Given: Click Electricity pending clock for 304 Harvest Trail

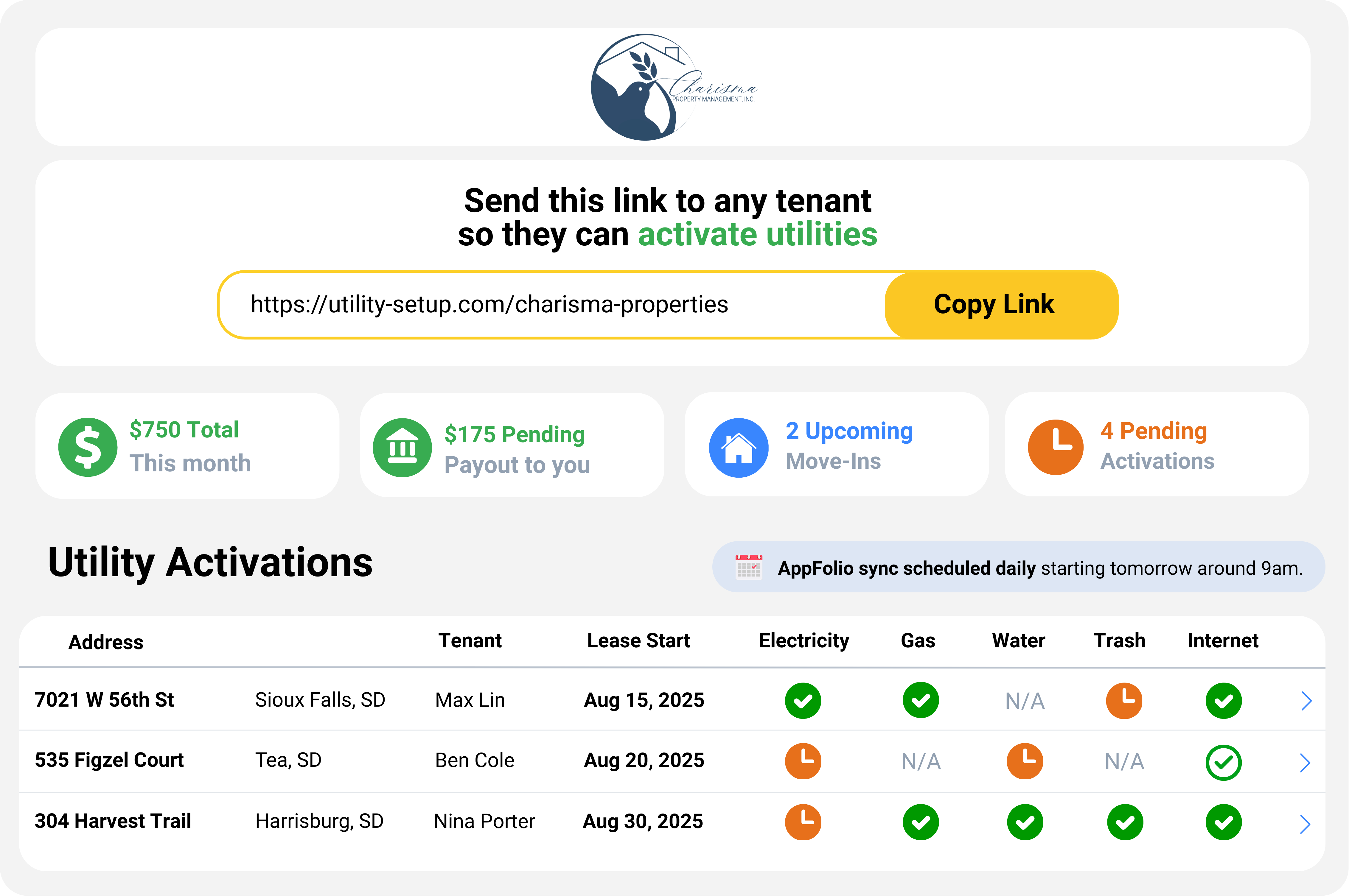Looking at the screenshot, I should coord(803,822).
